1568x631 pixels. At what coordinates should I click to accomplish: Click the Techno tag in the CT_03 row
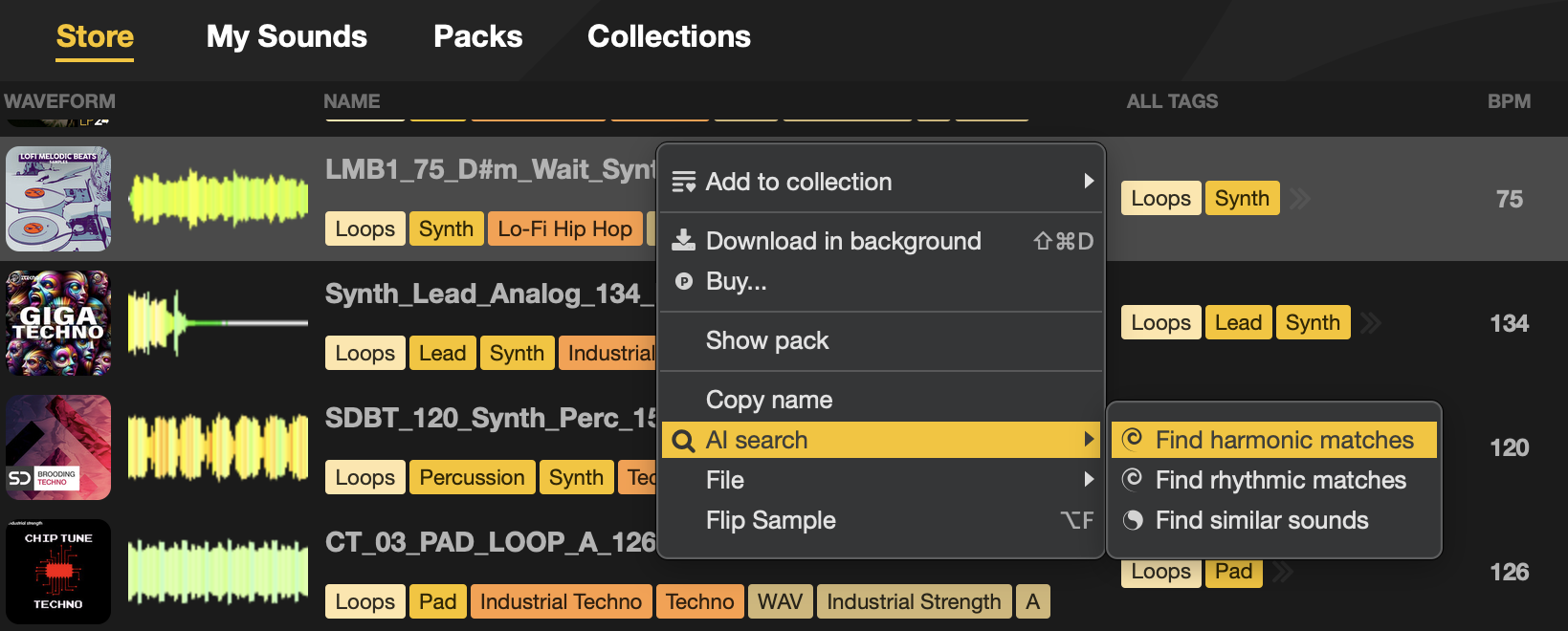coord(699,601)
